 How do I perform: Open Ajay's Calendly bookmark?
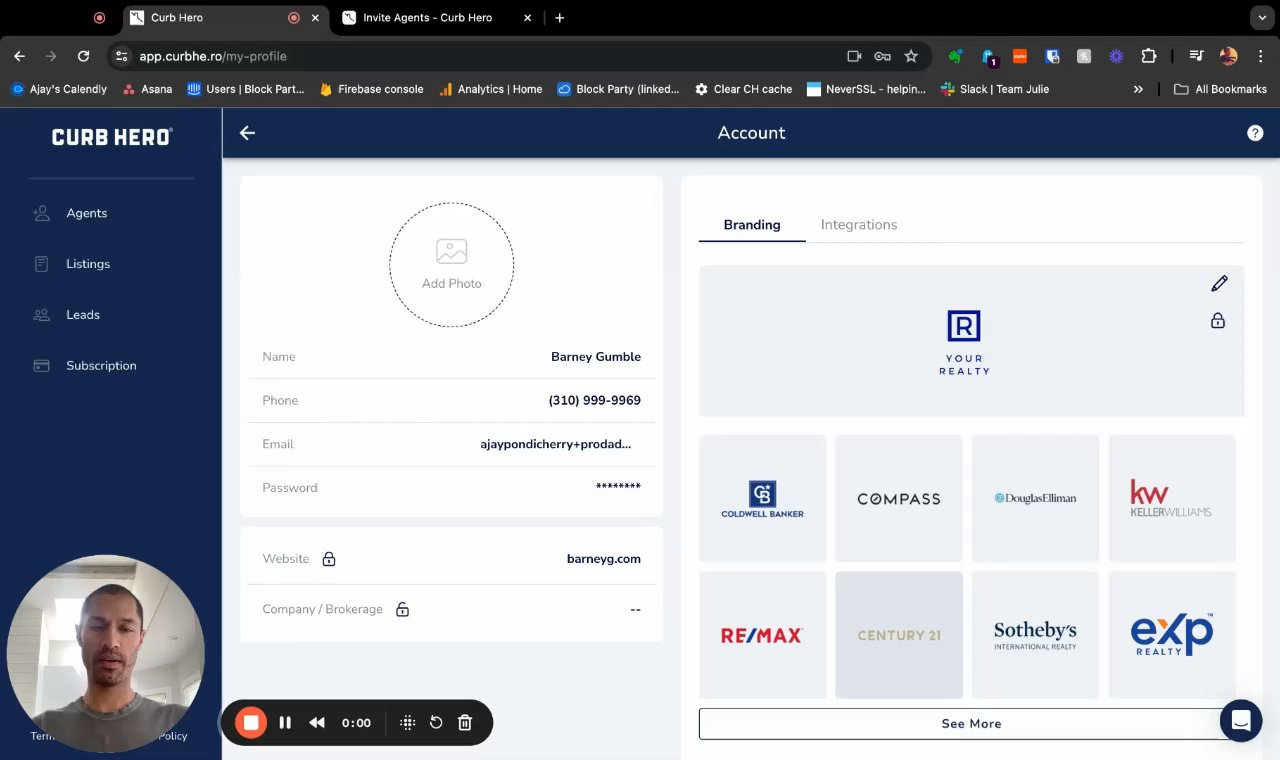59,89
